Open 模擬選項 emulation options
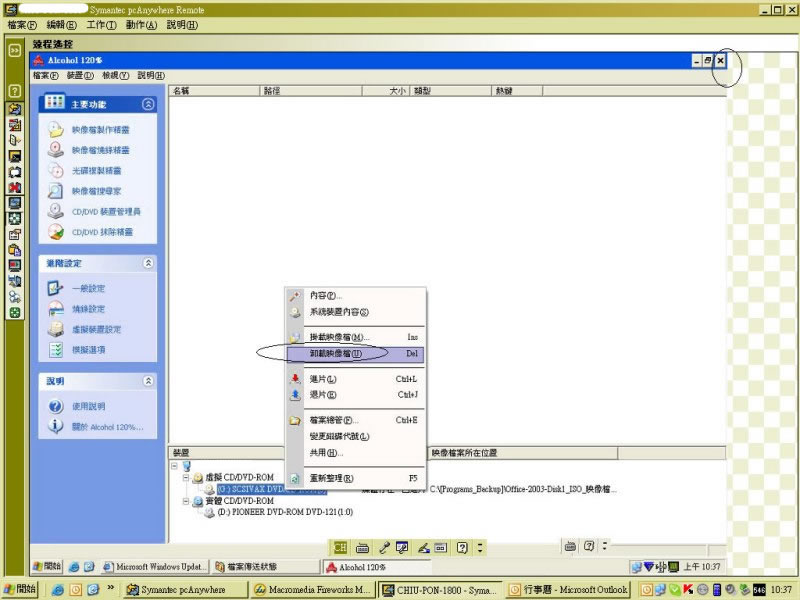 click(88, 350)
